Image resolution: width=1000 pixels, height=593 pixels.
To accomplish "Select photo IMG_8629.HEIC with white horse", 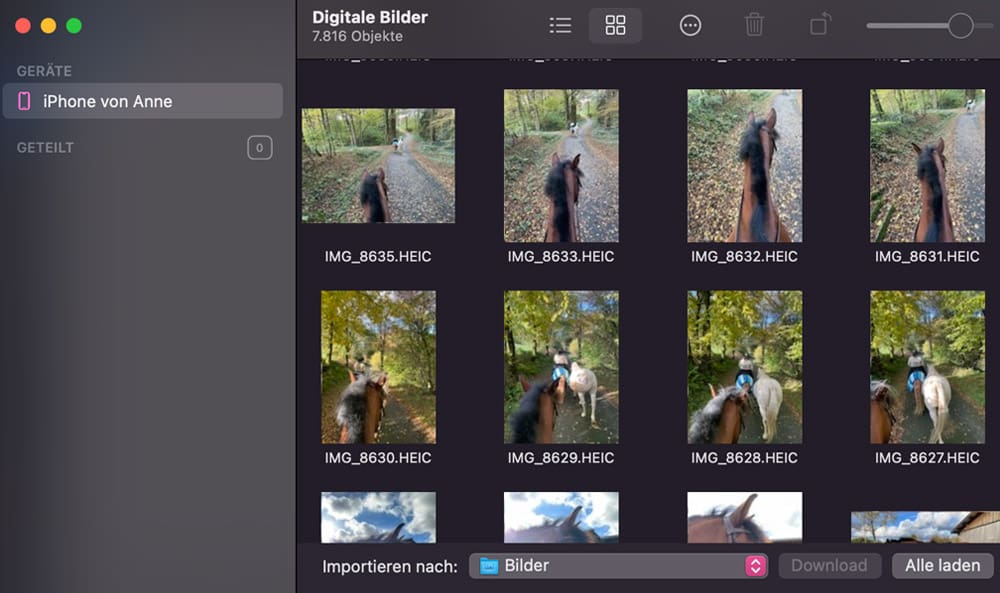I will pos(561,367).
